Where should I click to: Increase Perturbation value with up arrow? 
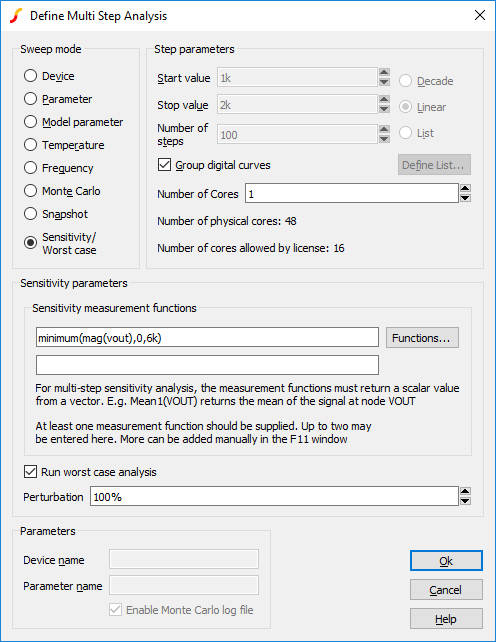click(x=465, y=491)
